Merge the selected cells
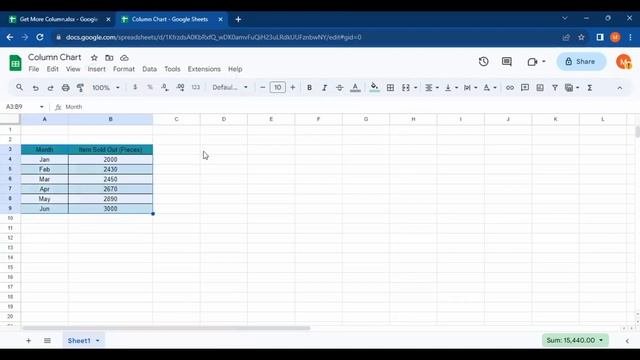 coord(405,87)
